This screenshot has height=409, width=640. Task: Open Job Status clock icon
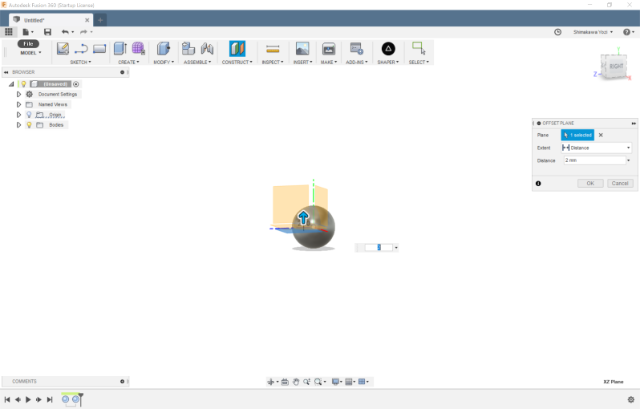point(558,32)
